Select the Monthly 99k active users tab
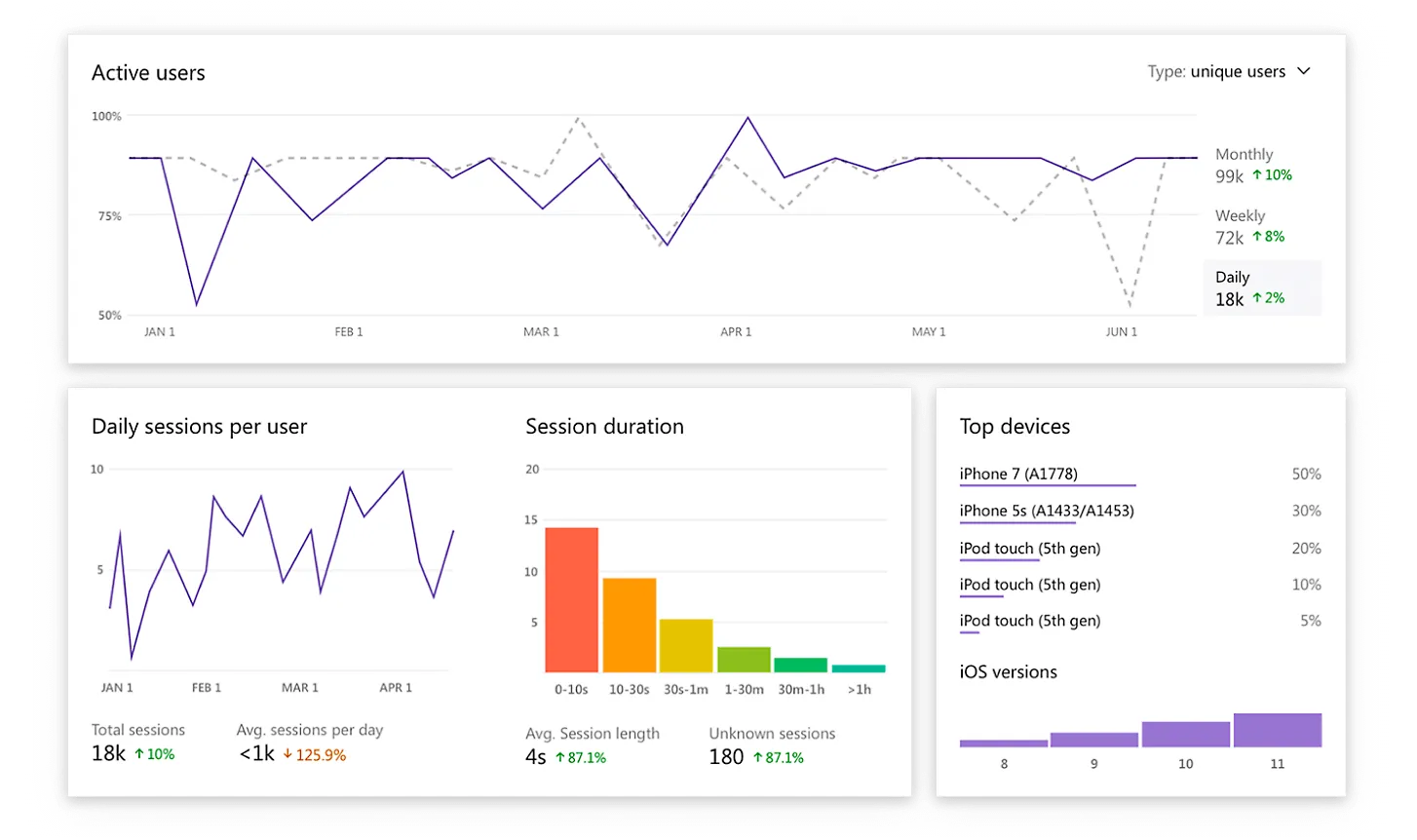The height and width of the screenshot is (840, 1417). click(1253, 166)
